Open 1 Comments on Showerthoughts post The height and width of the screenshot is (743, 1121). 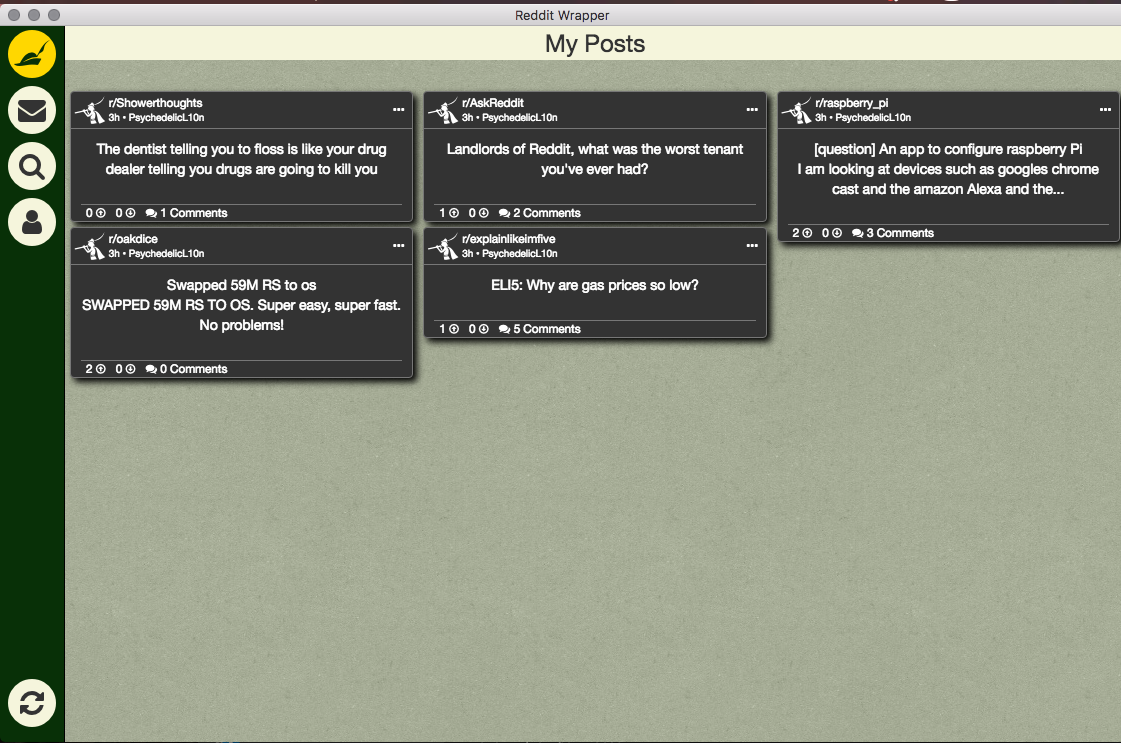[187, 213]
